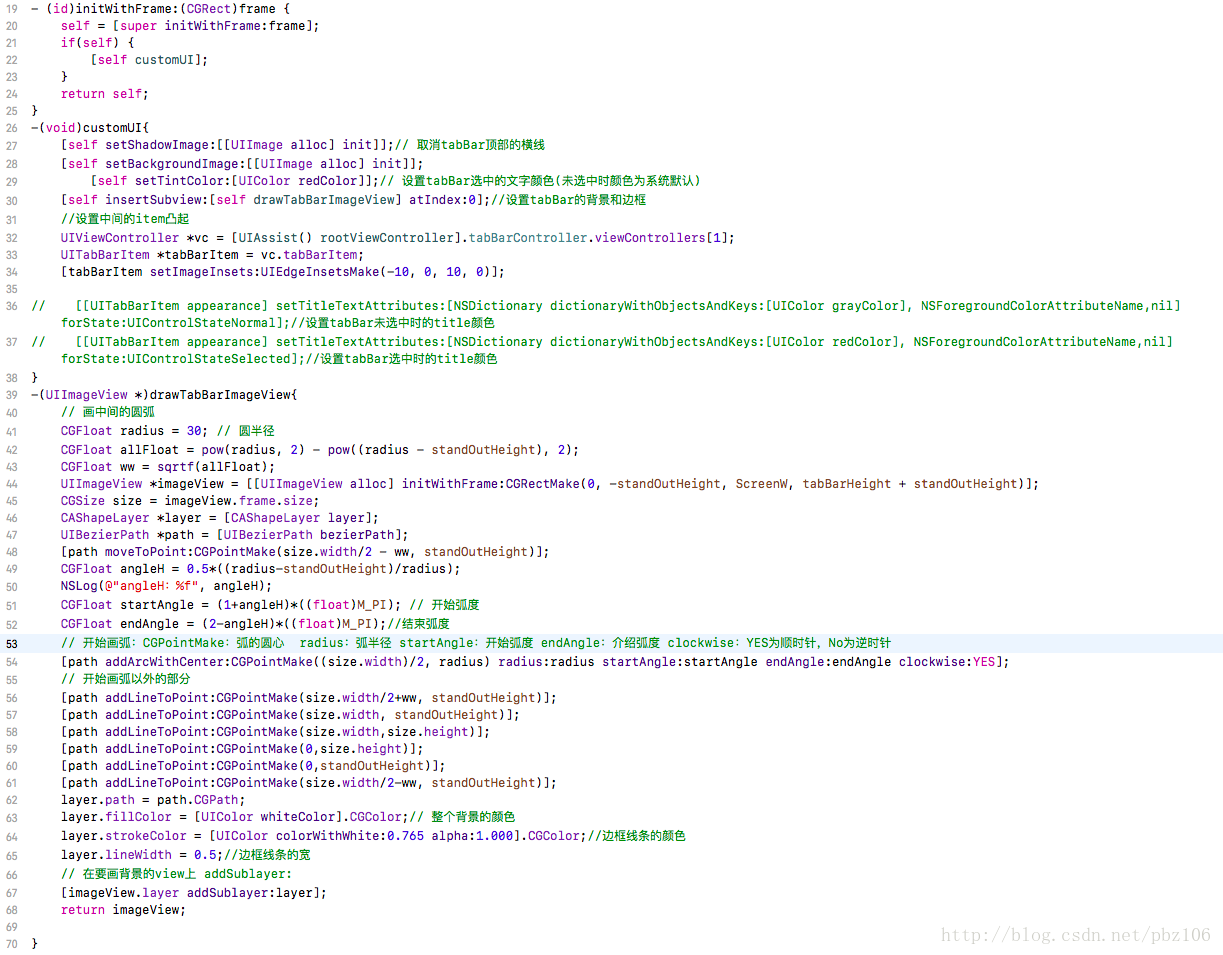1223x955 pixels.
Task: Click line number 70 at the bottom
Action: [x=10, y=943]
